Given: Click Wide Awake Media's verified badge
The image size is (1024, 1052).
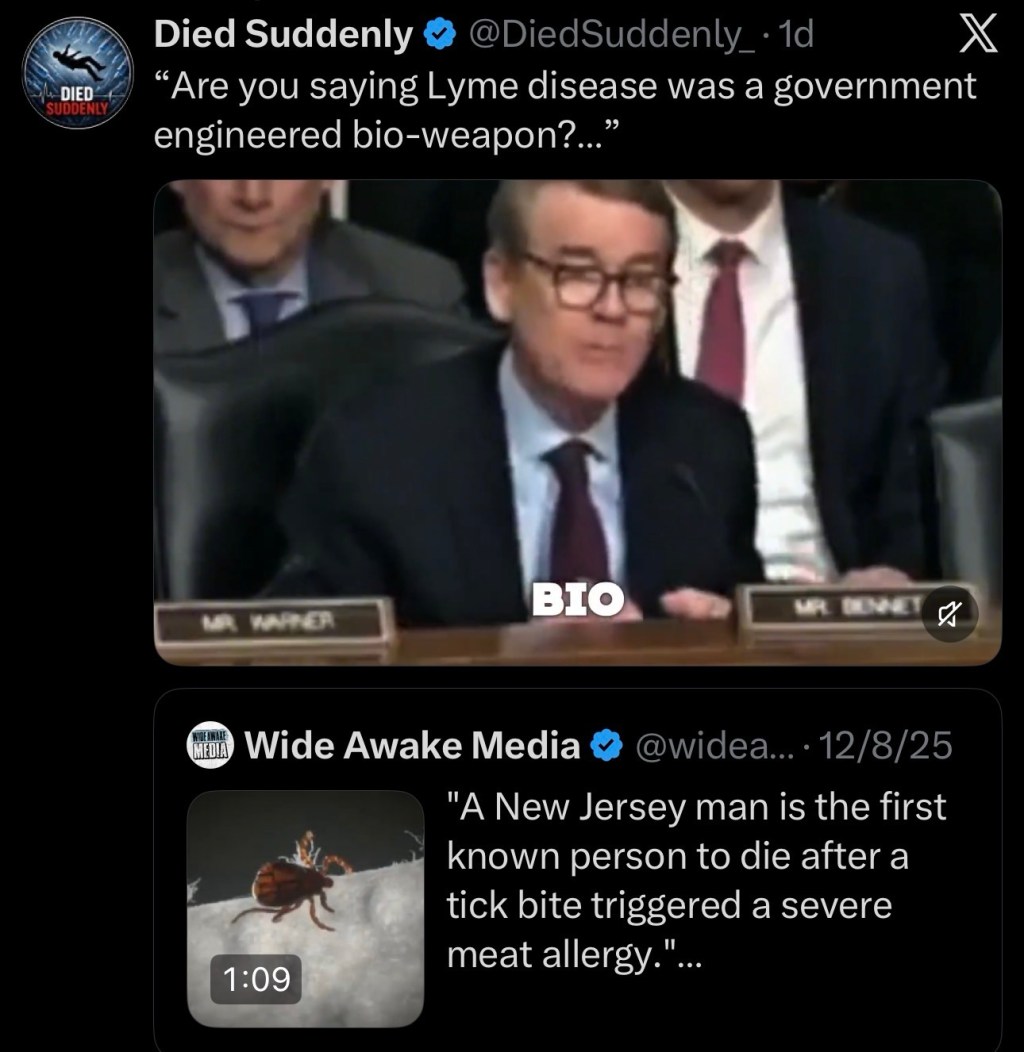Looking at the screenshot, I should pyautogui.click(x=607, y=746).
